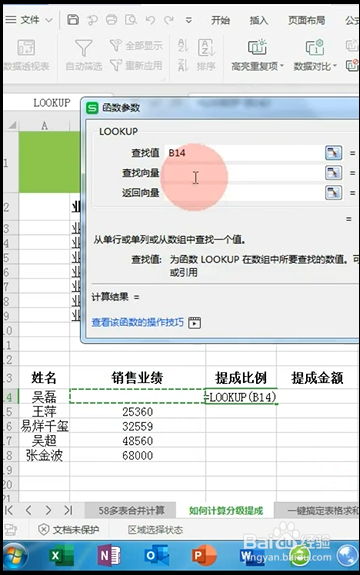Go to first sheet tab navigation arrow
Viewport: 360px width, 575px height.
[9, 510]
